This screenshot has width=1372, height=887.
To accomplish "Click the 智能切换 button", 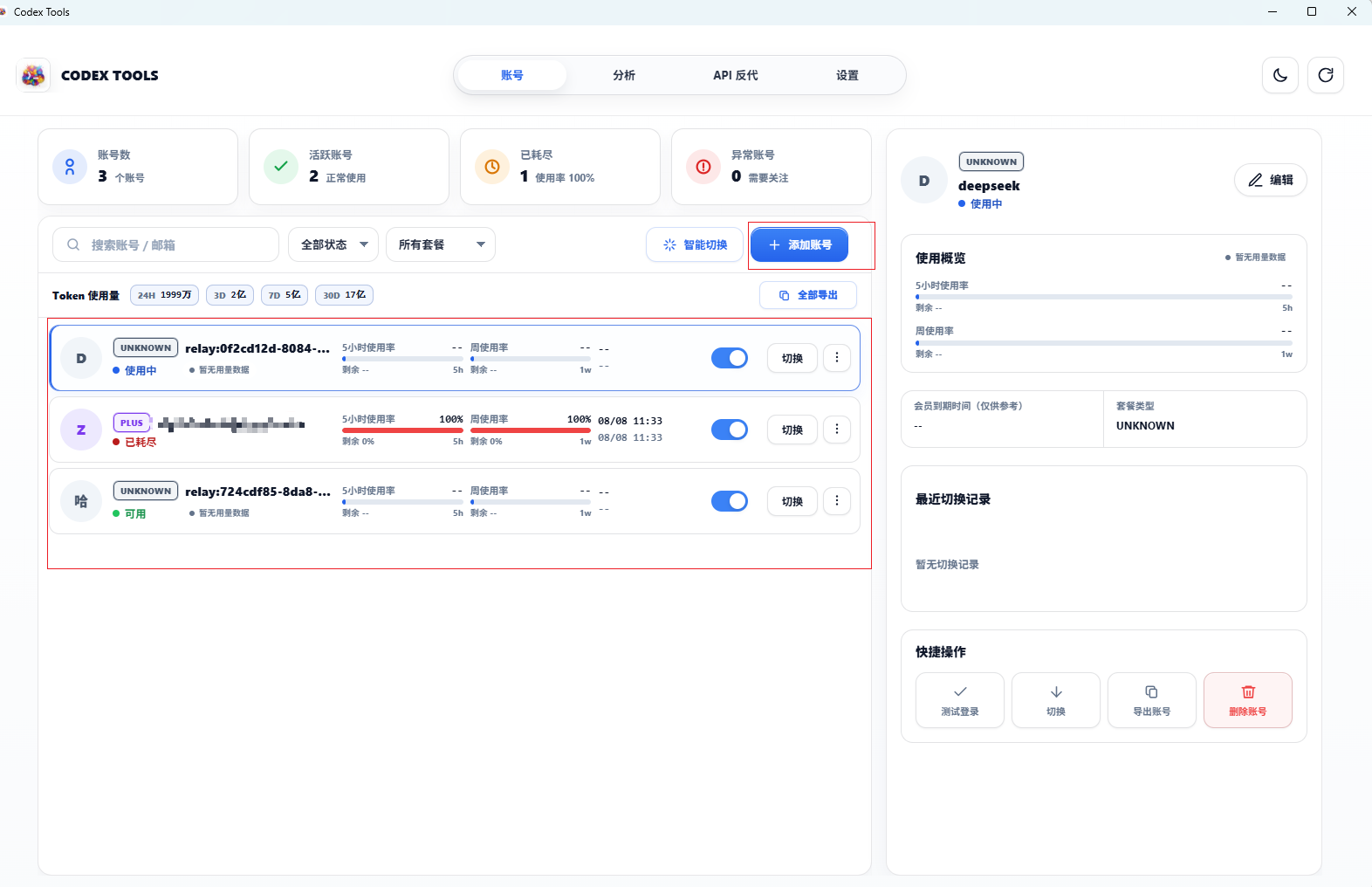I will click(696, 245).
